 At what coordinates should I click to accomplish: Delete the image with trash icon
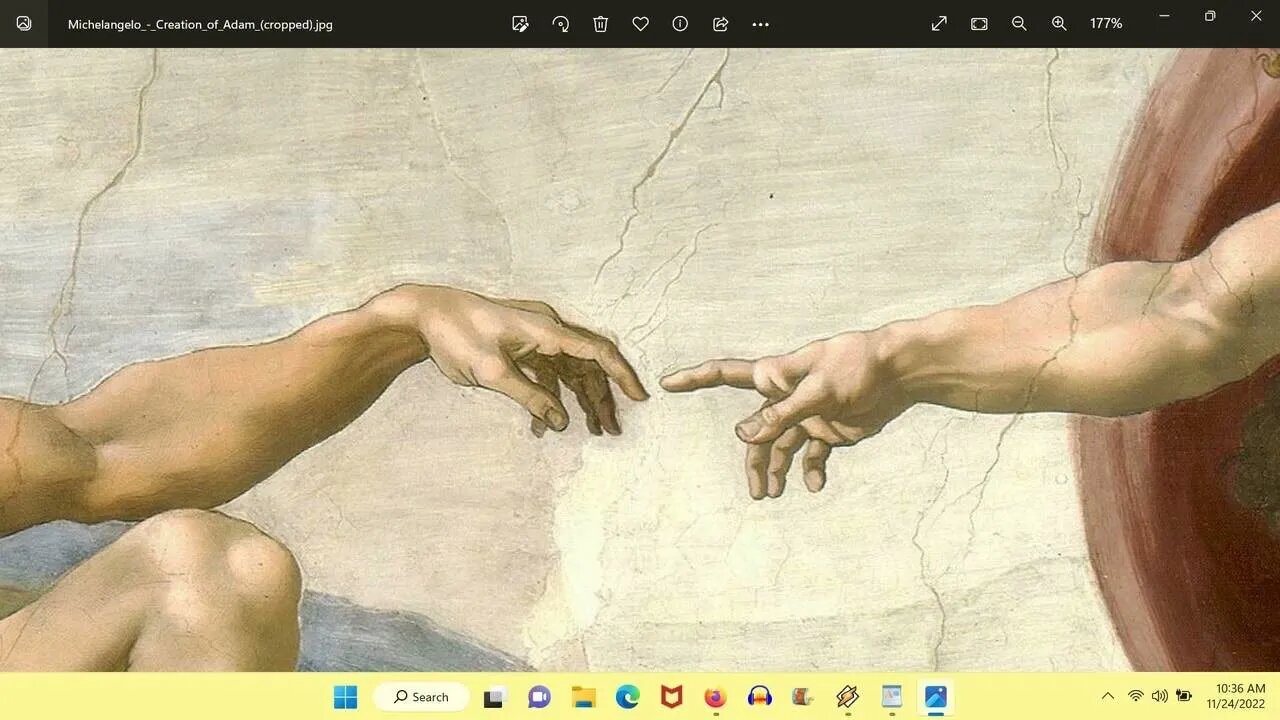pyautogui.click(x=600, y=24)
